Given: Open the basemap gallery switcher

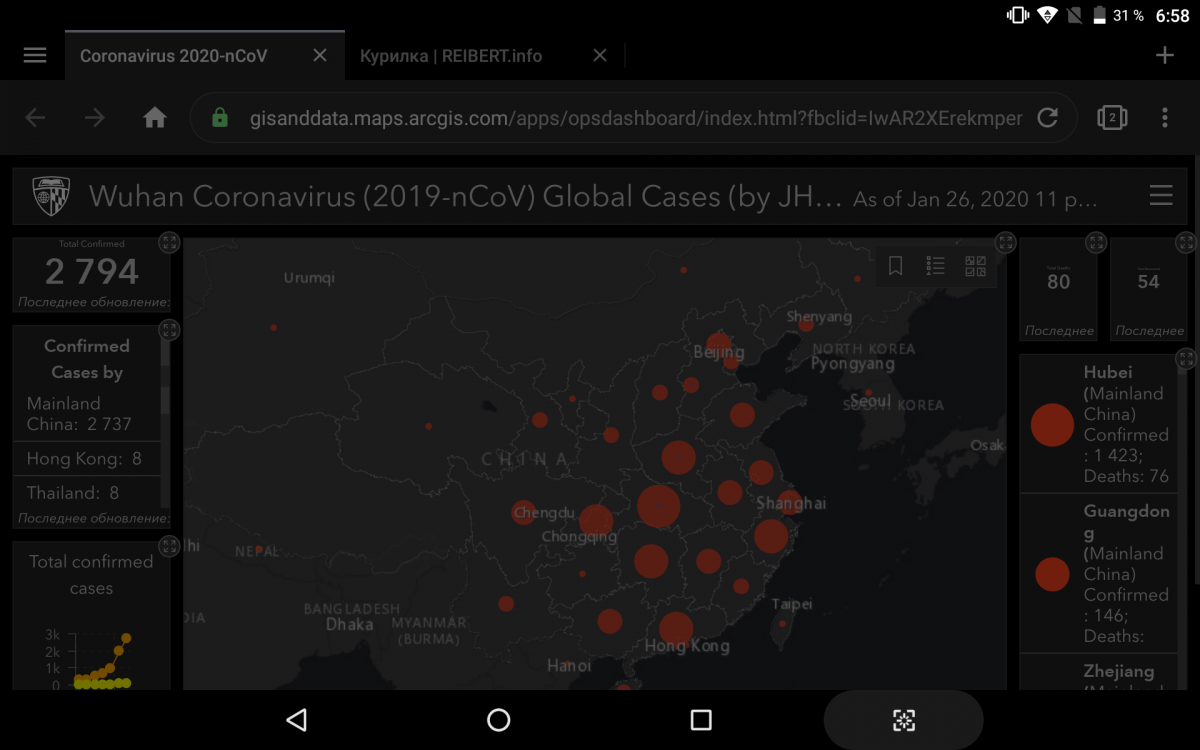Looking at the screenshot, I should (975, 266).
